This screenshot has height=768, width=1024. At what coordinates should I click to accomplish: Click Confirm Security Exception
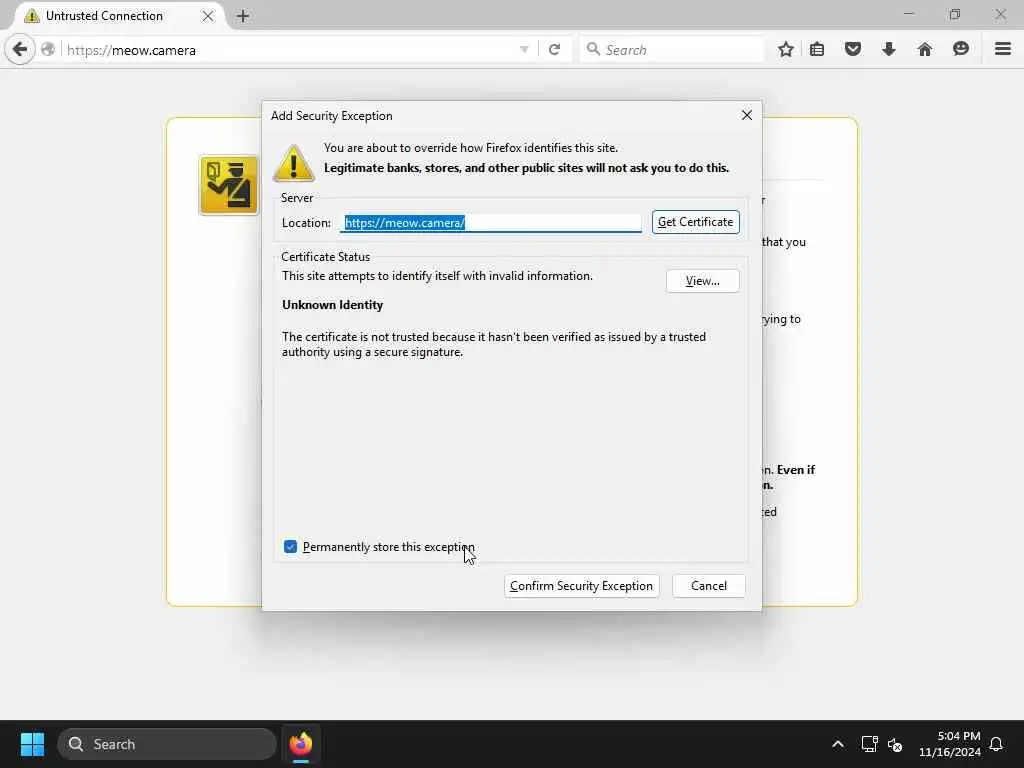(x=581, y=586)
